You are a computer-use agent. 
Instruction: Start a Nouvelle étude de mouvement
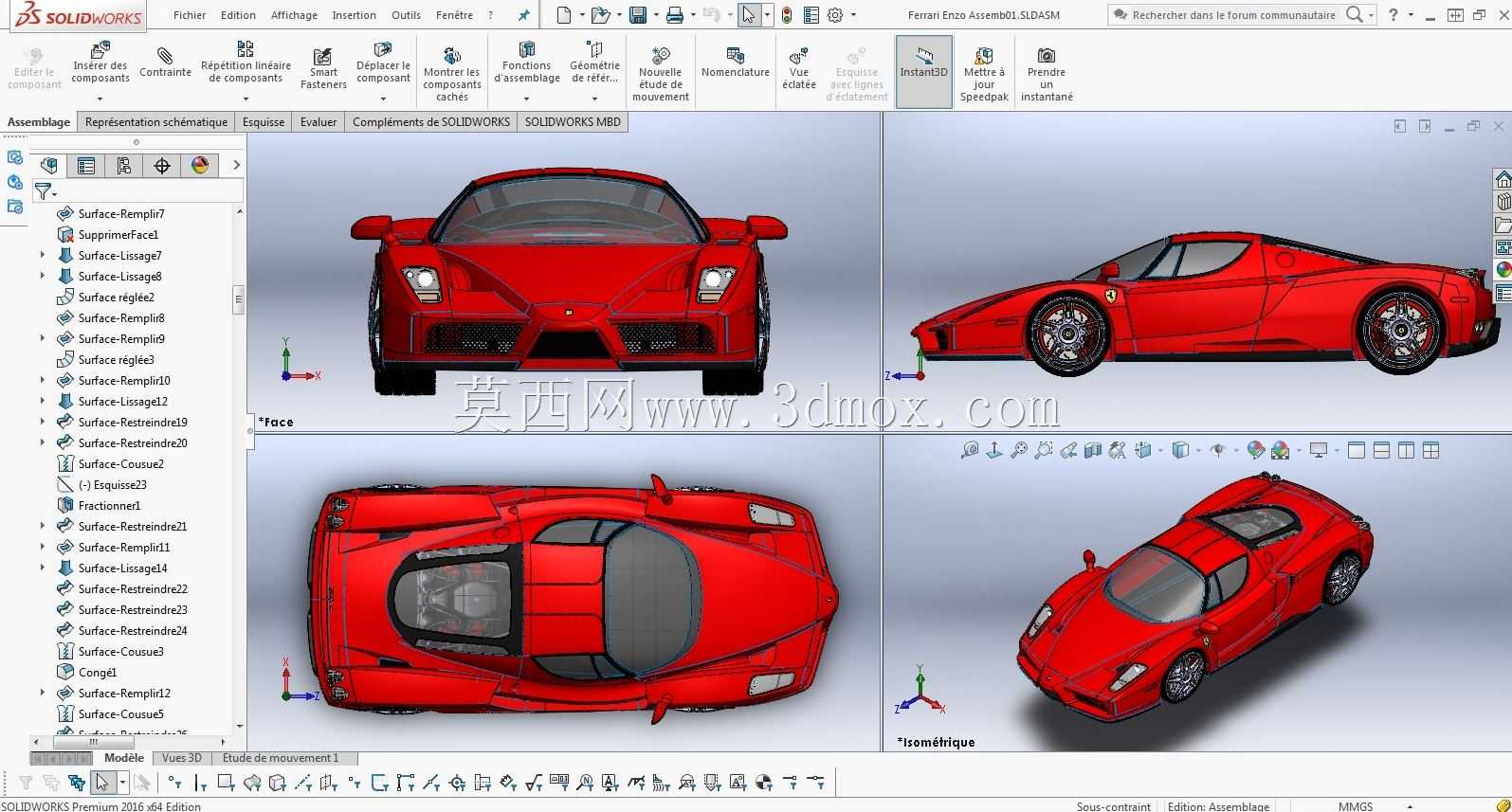(661, 74)
